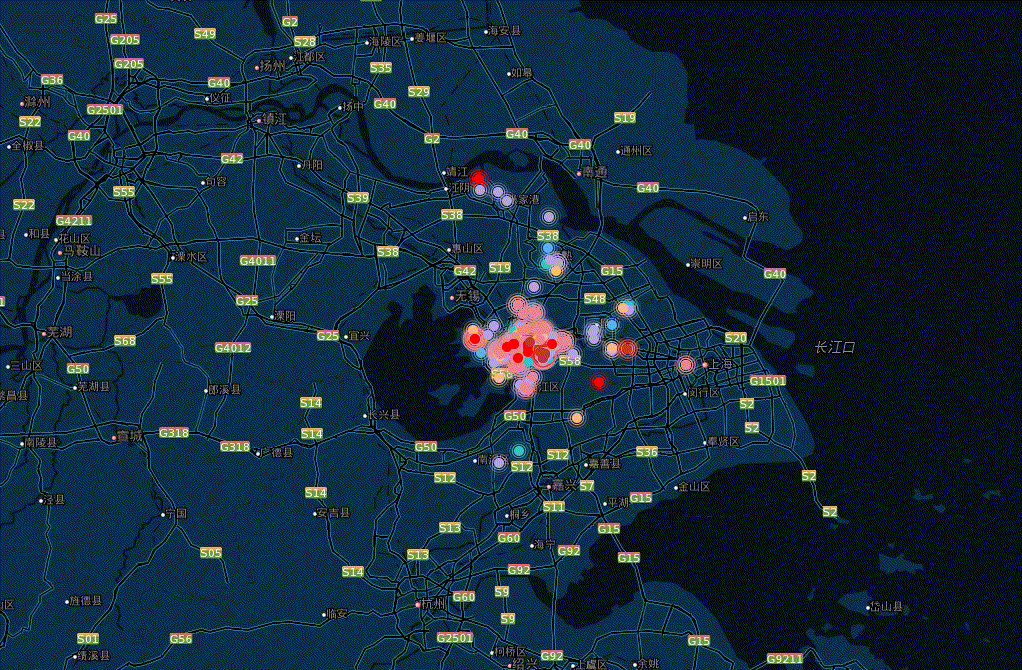Click the G4012 highway shield
The image size is (1022, 670).
pos(233,348)
